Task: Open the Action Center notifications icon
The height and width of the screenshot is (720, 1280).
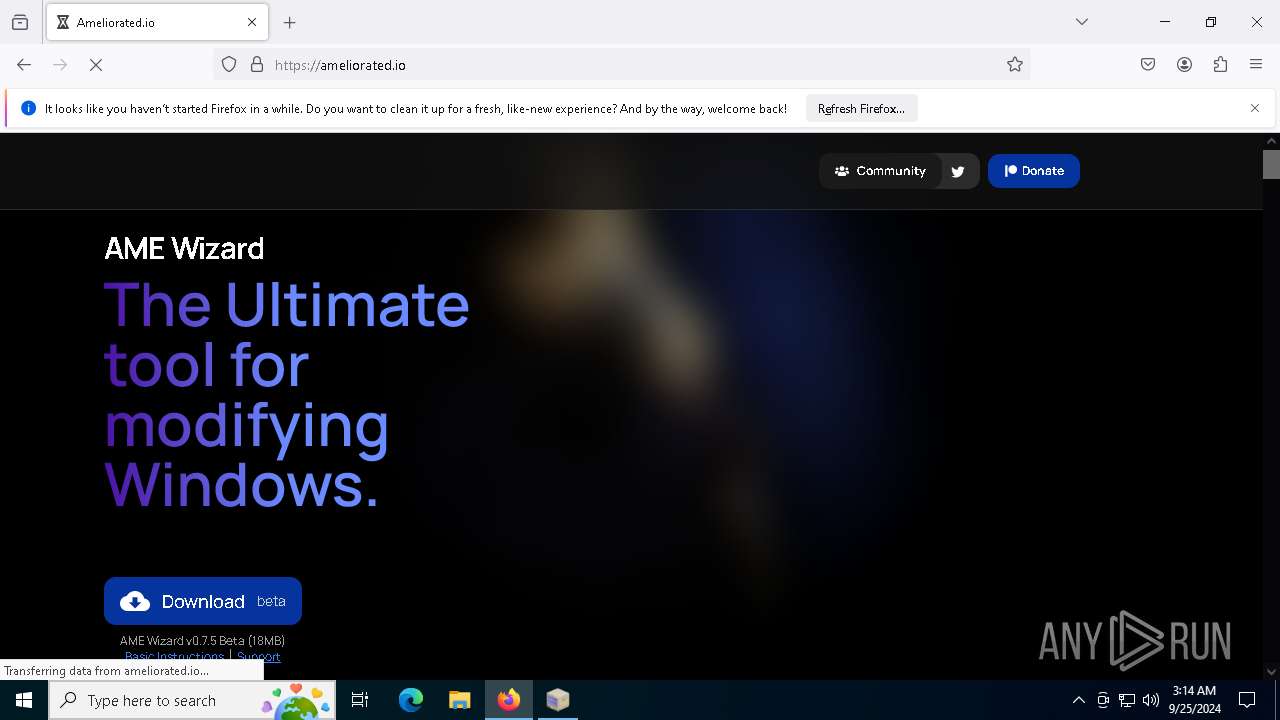Action: [x=1247, y=700]
